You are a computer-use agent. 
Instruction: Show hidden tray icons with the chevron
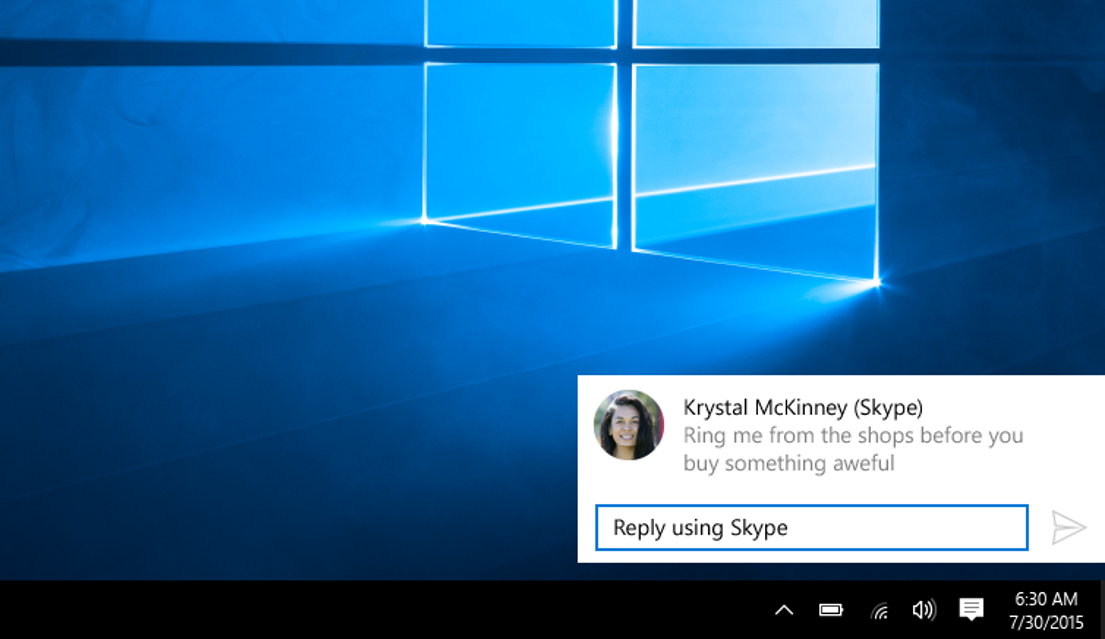tap(784, 610)
